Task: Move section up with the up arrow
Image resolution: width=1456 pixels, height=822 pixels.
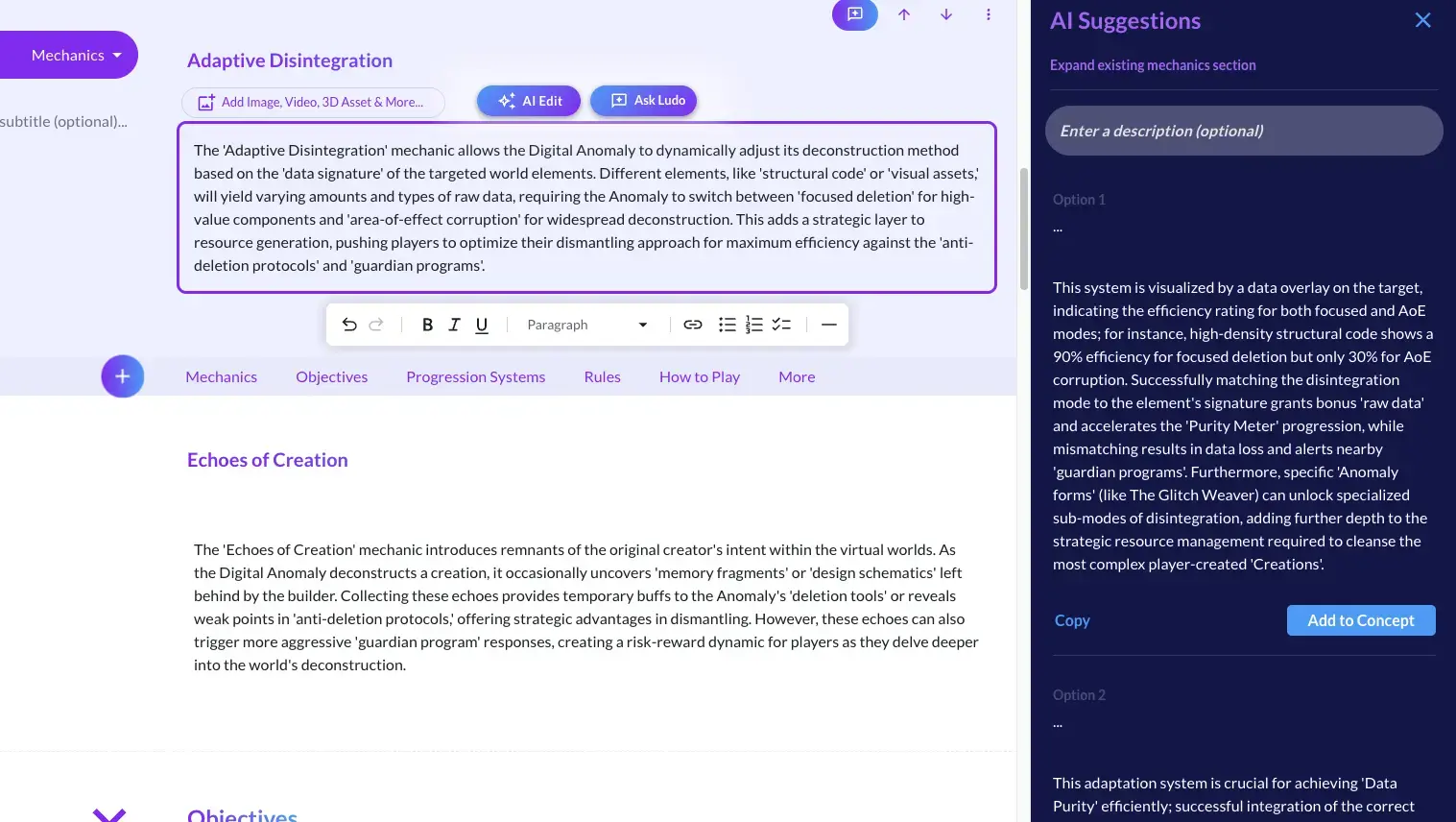Action: (904, 14)
